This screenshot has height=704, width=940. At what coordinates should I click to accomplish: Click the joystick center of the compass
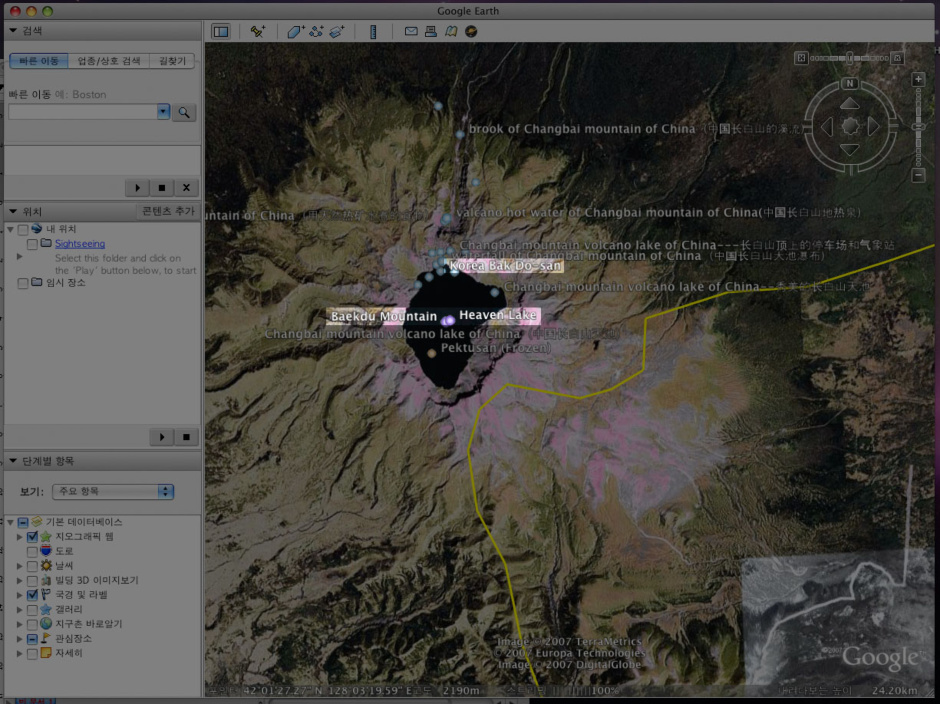[850, 127]
